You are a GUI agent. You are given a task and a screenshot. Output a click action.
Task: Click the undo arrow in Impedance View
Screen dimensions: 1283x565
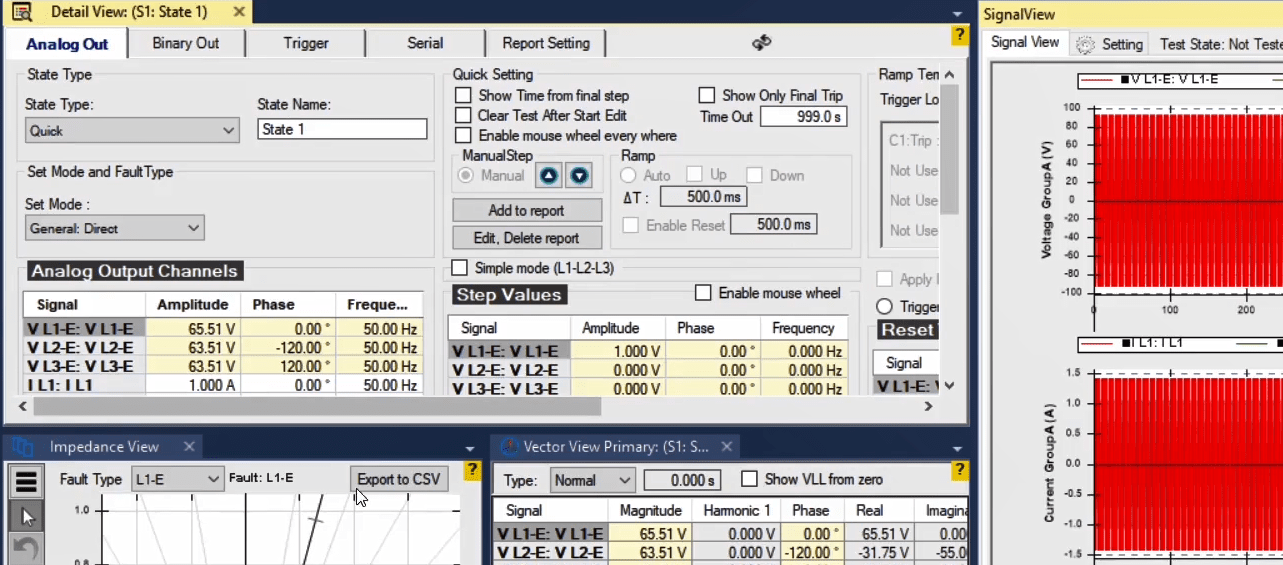coord(26,549)
